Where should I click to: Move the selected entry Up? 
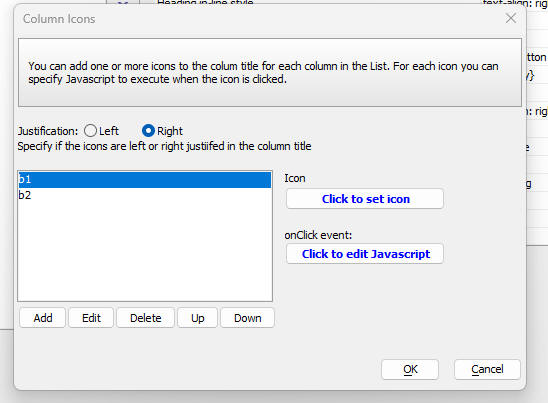(x=197, y=318)
